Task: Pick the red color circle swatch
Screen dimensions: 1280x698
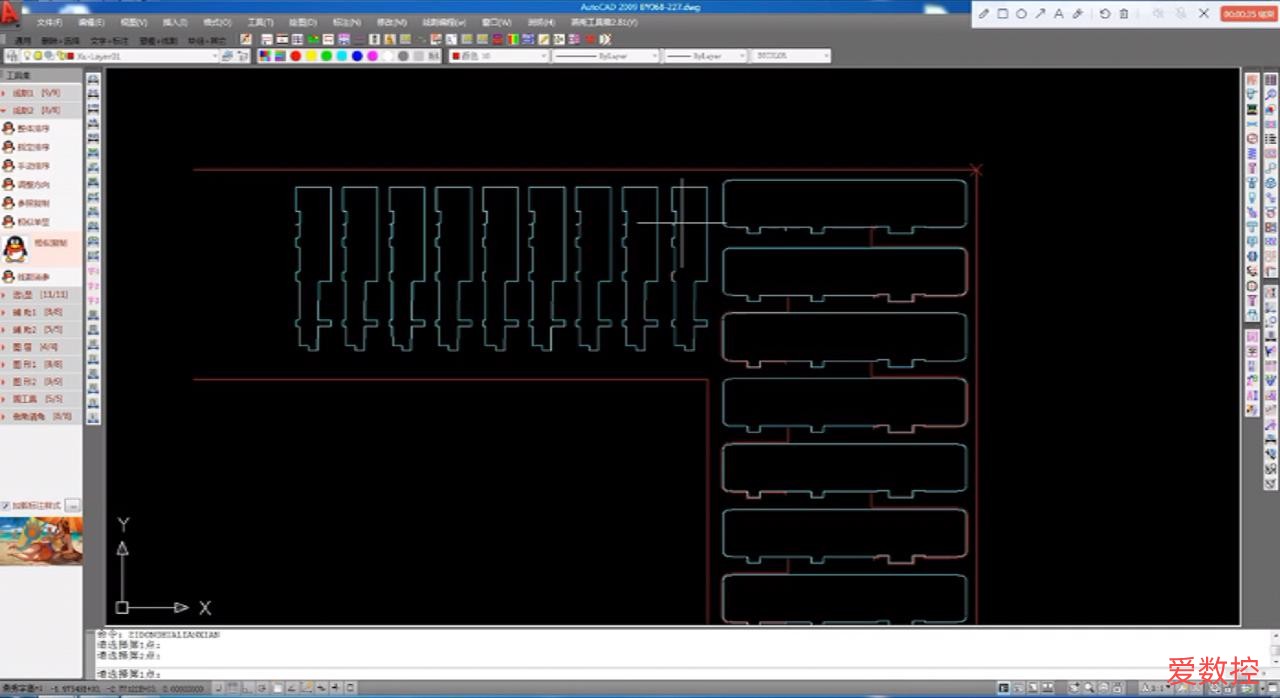Action: tap(296, 56)
